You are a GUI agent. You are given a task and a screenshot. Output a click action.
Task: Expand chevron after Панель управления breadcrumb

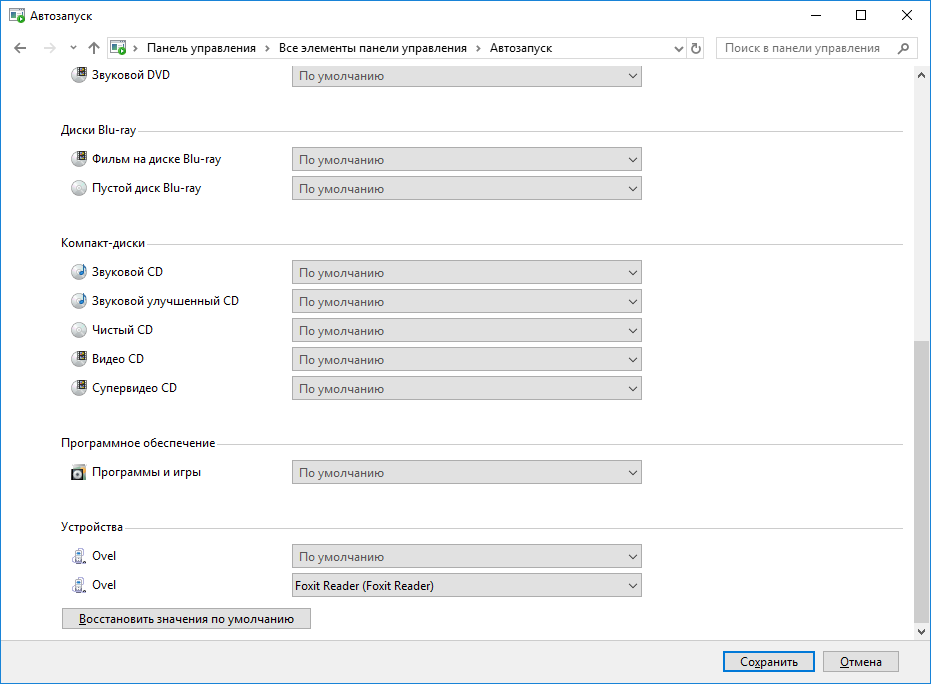(267, 48)
